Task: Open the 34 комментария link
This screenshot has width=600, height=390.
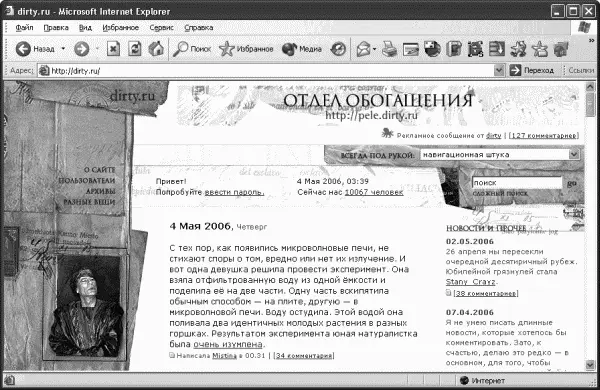Action: 304,356
